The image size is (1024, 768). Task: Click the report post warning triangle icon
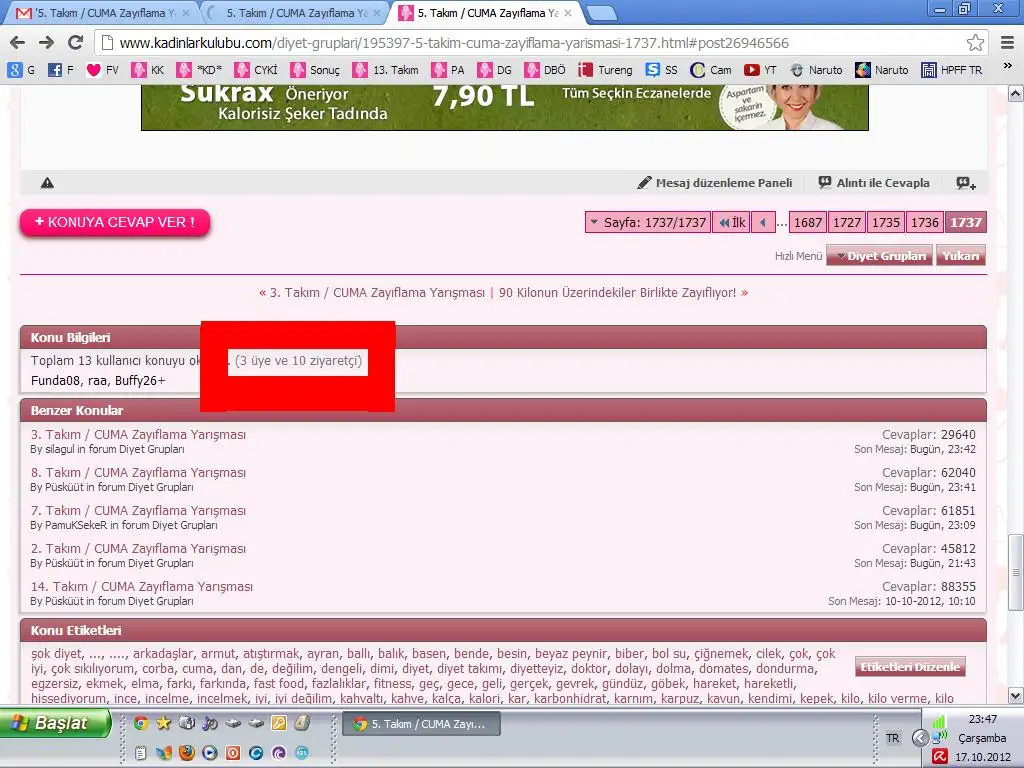[x=47, y=183]
